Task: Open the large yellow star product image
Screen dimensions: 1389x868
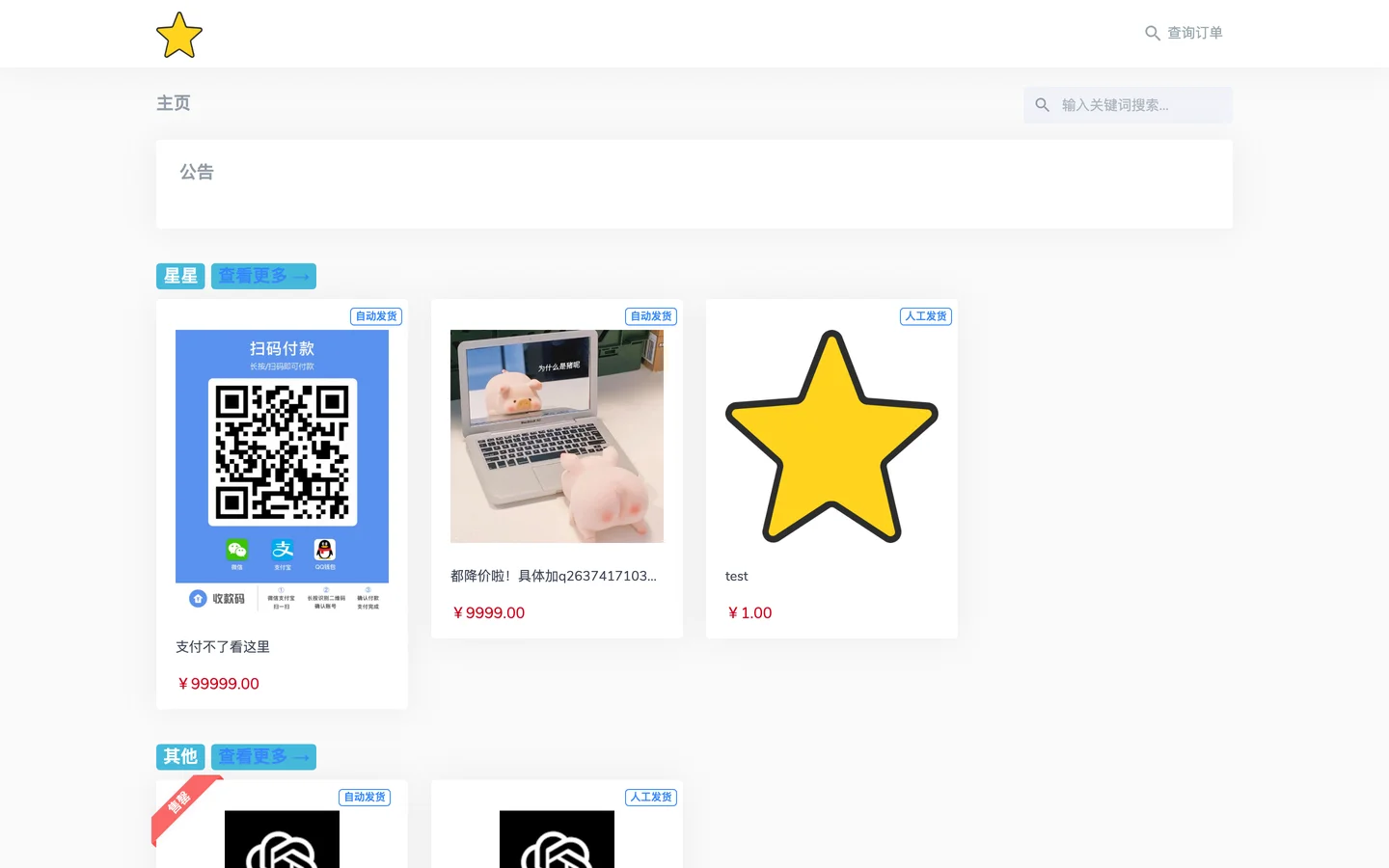Action: click(x=831, y=436)
